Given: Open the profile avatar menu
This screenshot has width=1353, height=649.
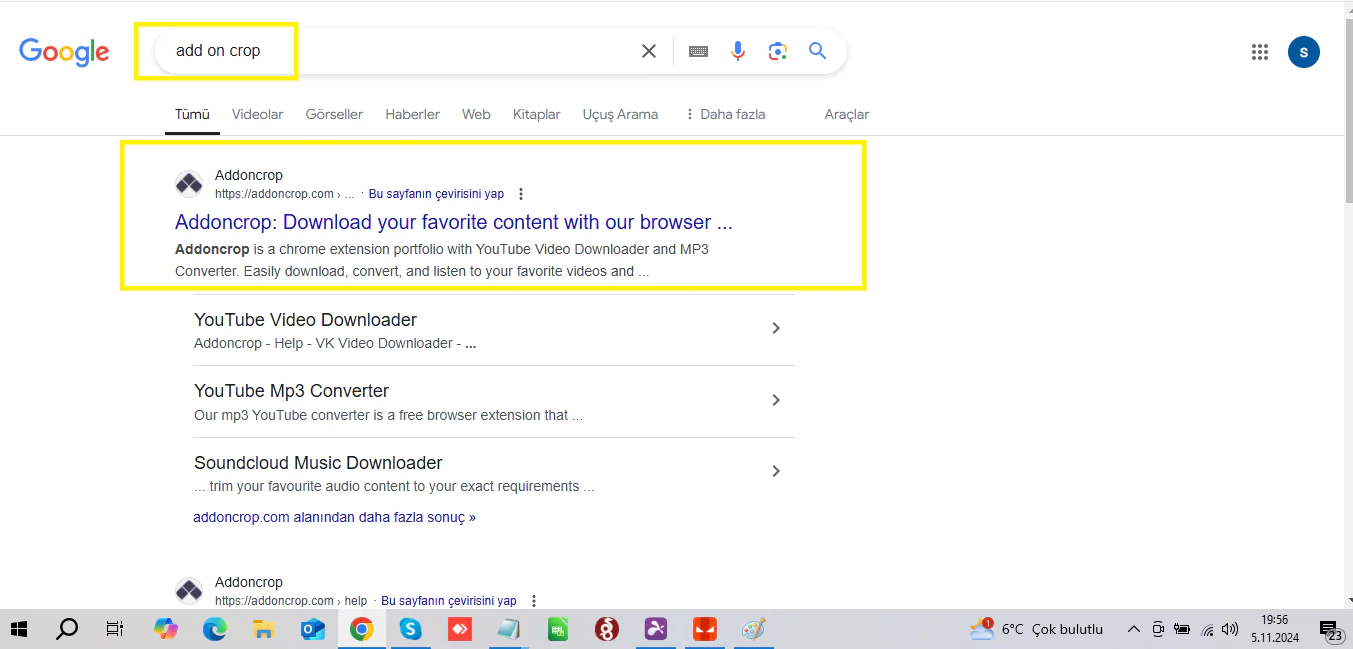Looking at the screenshot, I should pos(1304,51).
